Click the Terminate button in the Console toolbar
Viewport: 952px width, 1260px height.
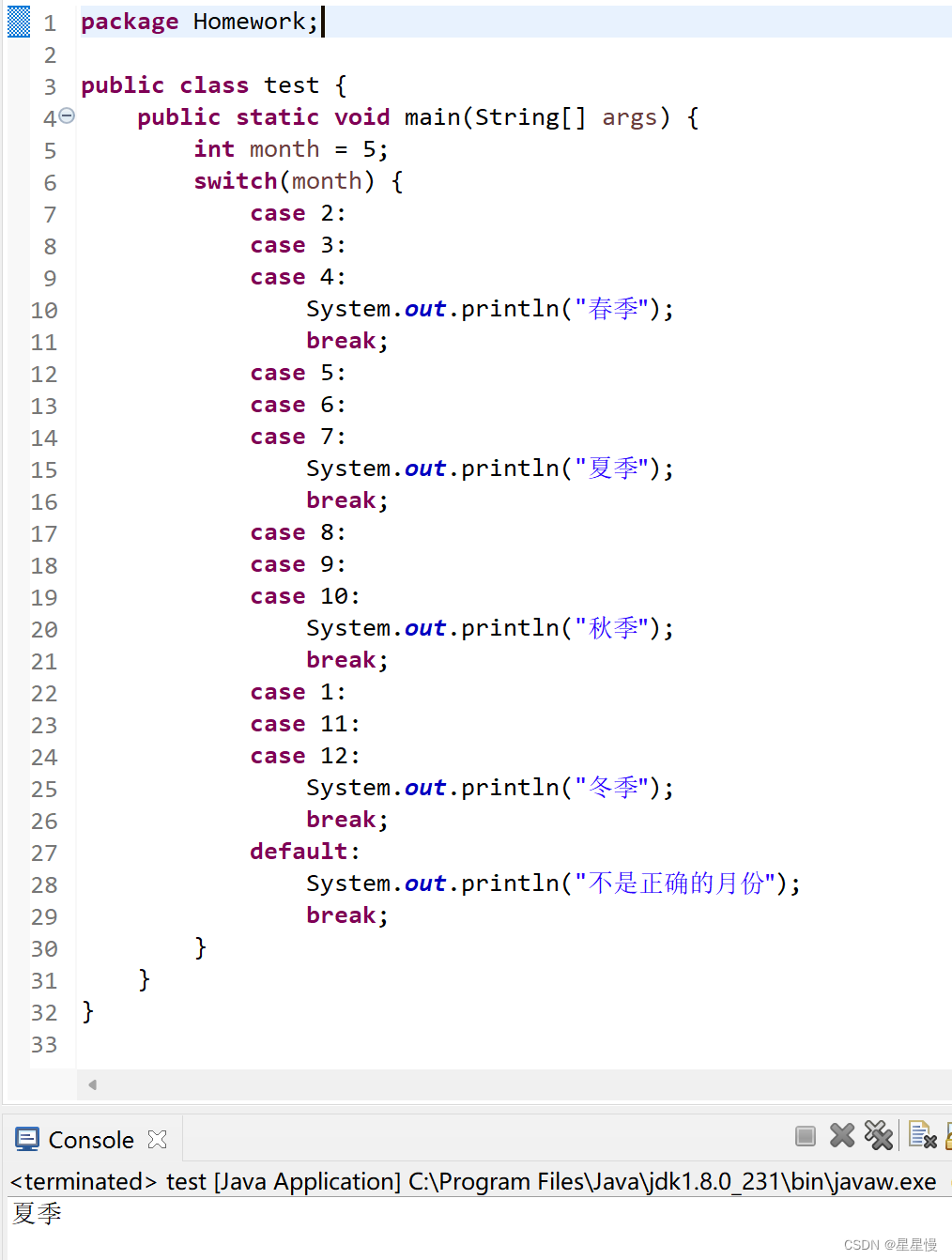[806, 1136]
